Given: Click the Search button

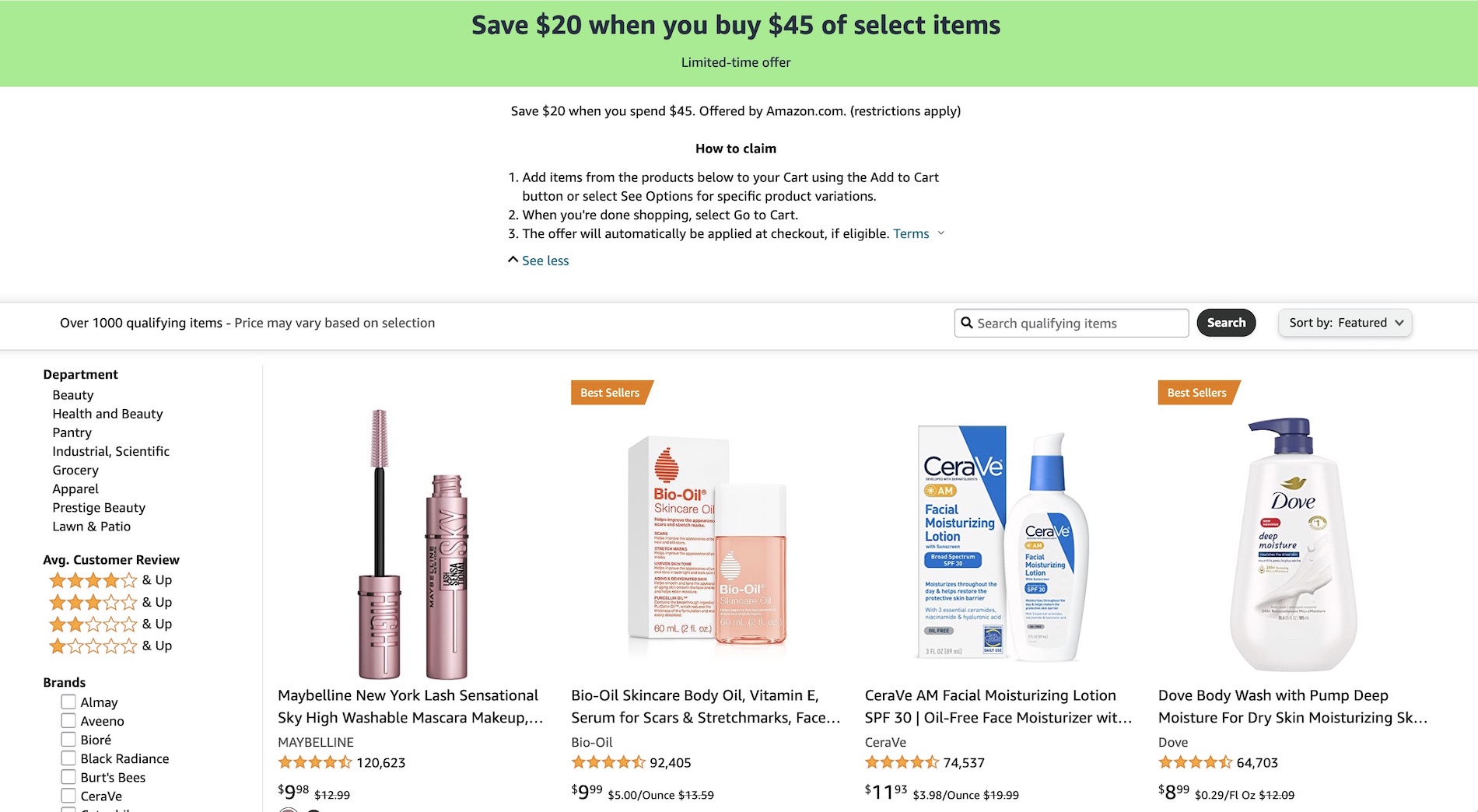Looking at the screenshot, I should (1226, 322).
